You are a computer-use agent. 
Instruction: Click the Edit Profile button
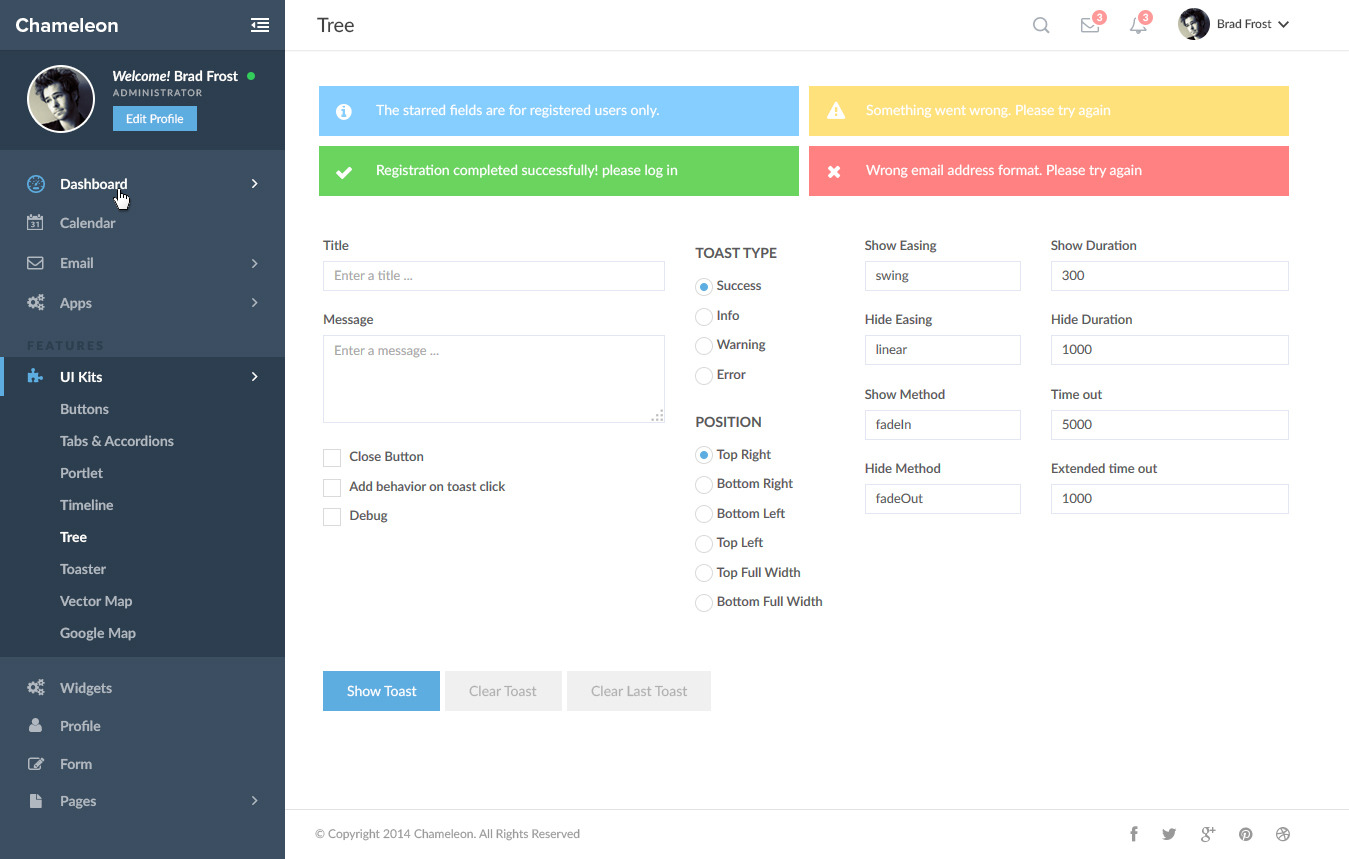pyautogui.click(x=155, y=118)
